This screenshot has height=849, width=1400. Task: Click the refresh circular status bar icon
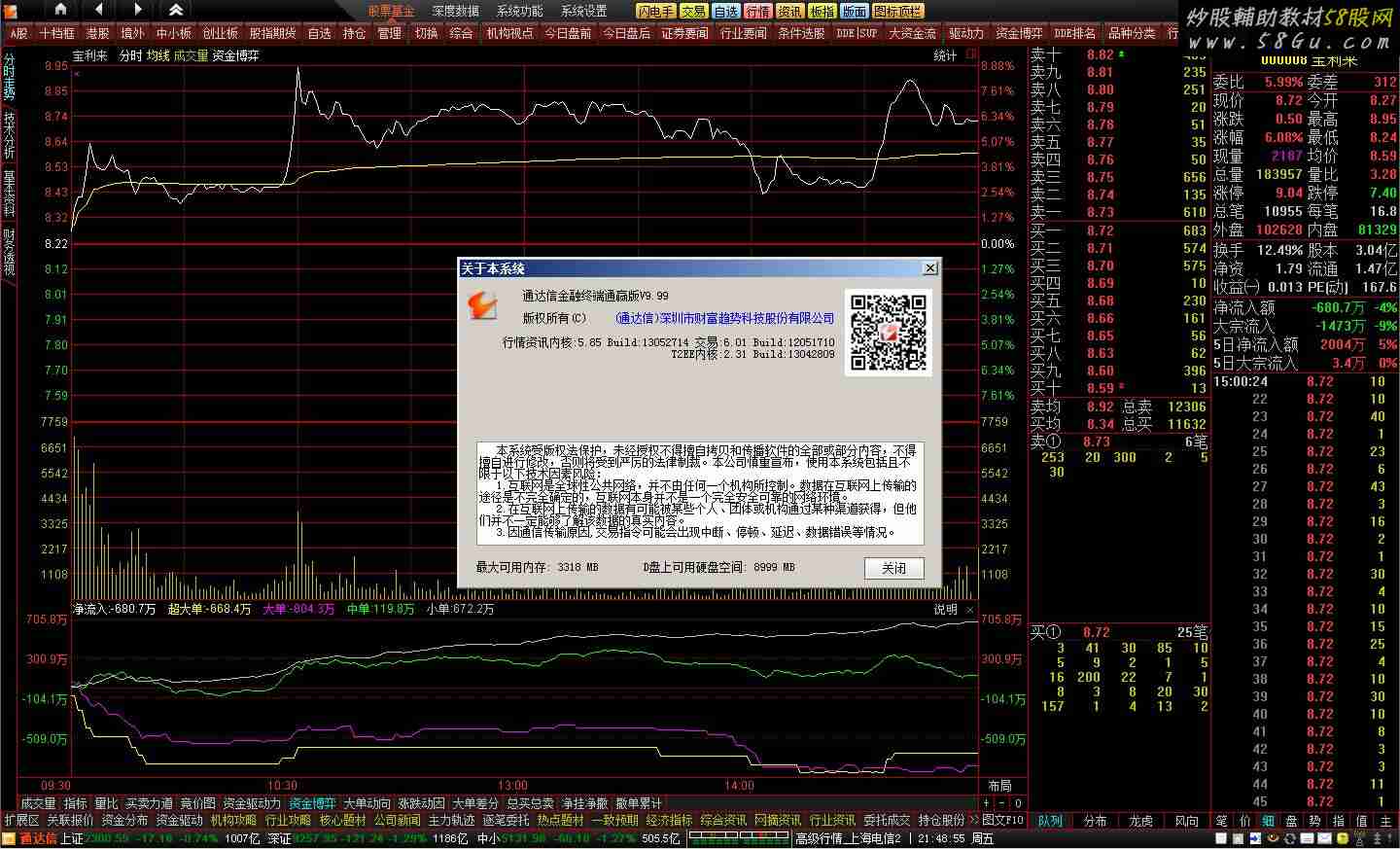[1291, 838]
